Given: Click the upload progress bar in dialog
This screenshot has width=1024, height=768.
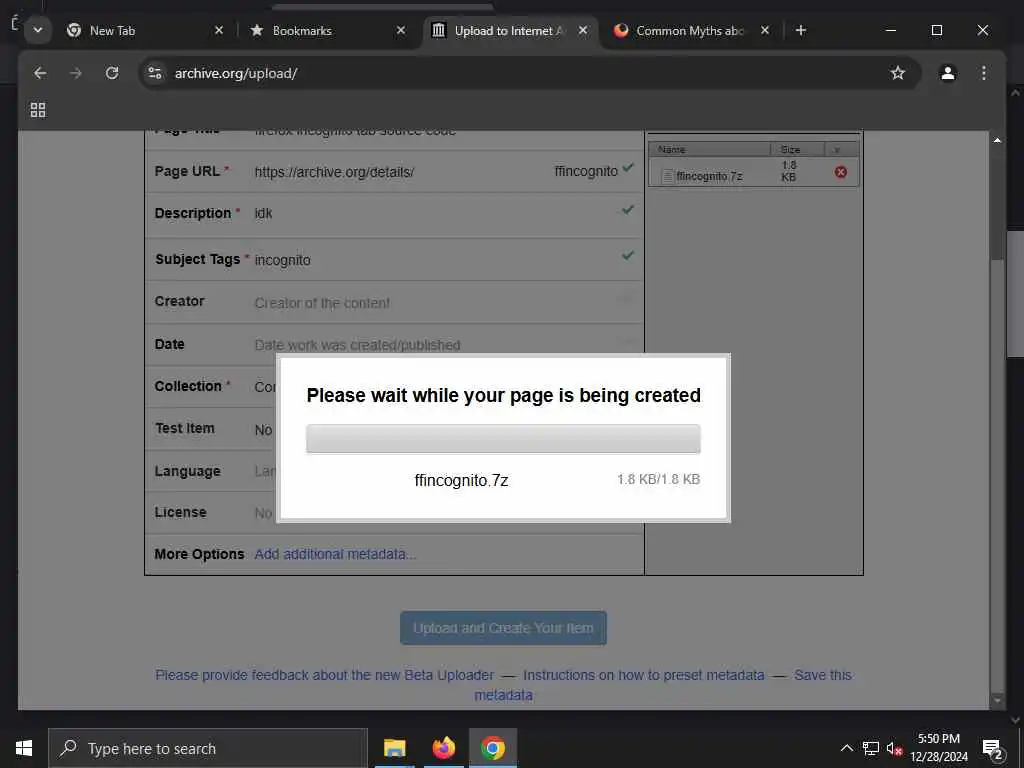Looking at the screenshot, I should (x=504, y=439).
